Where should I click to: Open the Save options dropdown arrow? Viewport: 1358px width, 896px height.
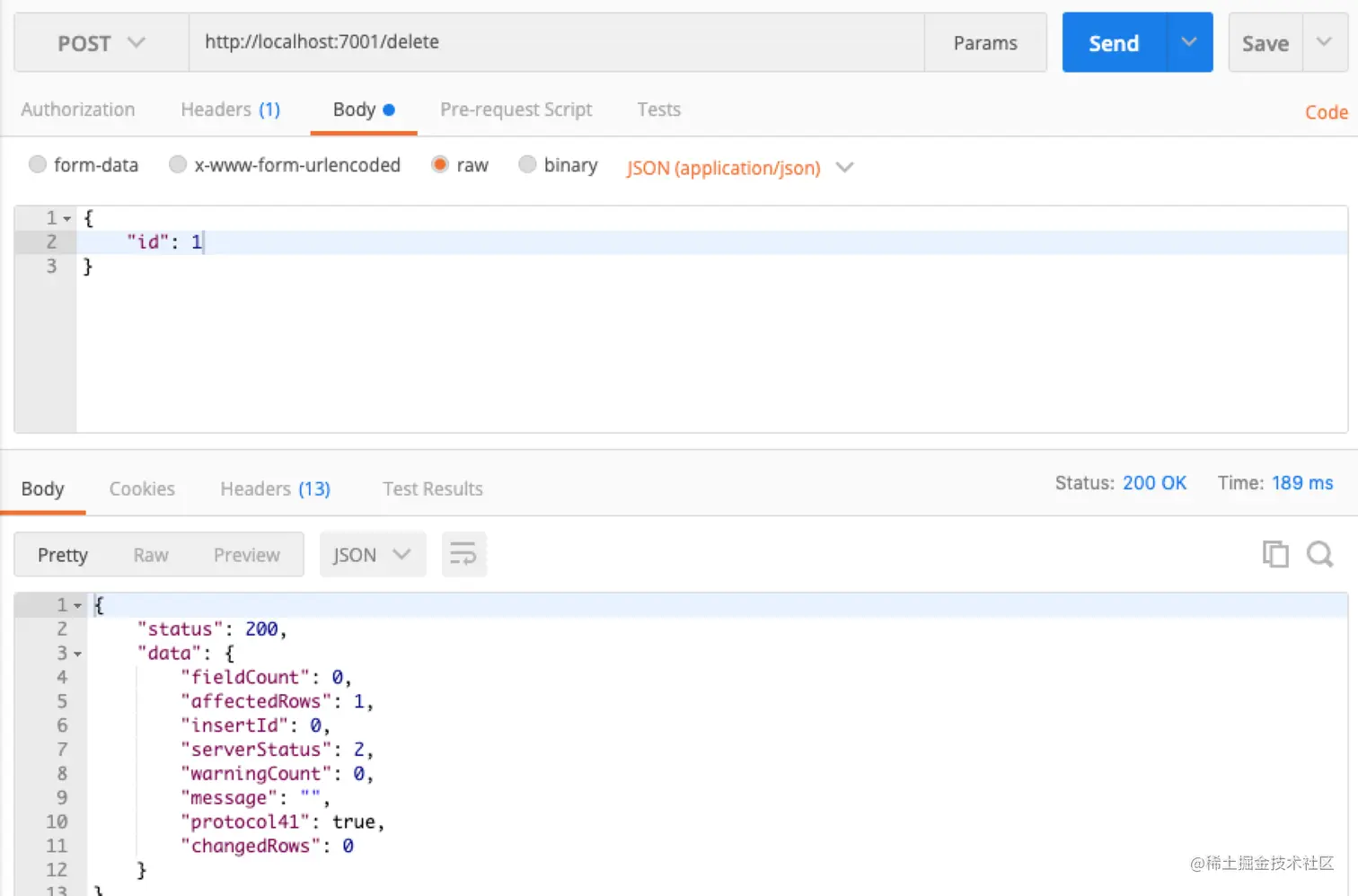coord(1324,42)
